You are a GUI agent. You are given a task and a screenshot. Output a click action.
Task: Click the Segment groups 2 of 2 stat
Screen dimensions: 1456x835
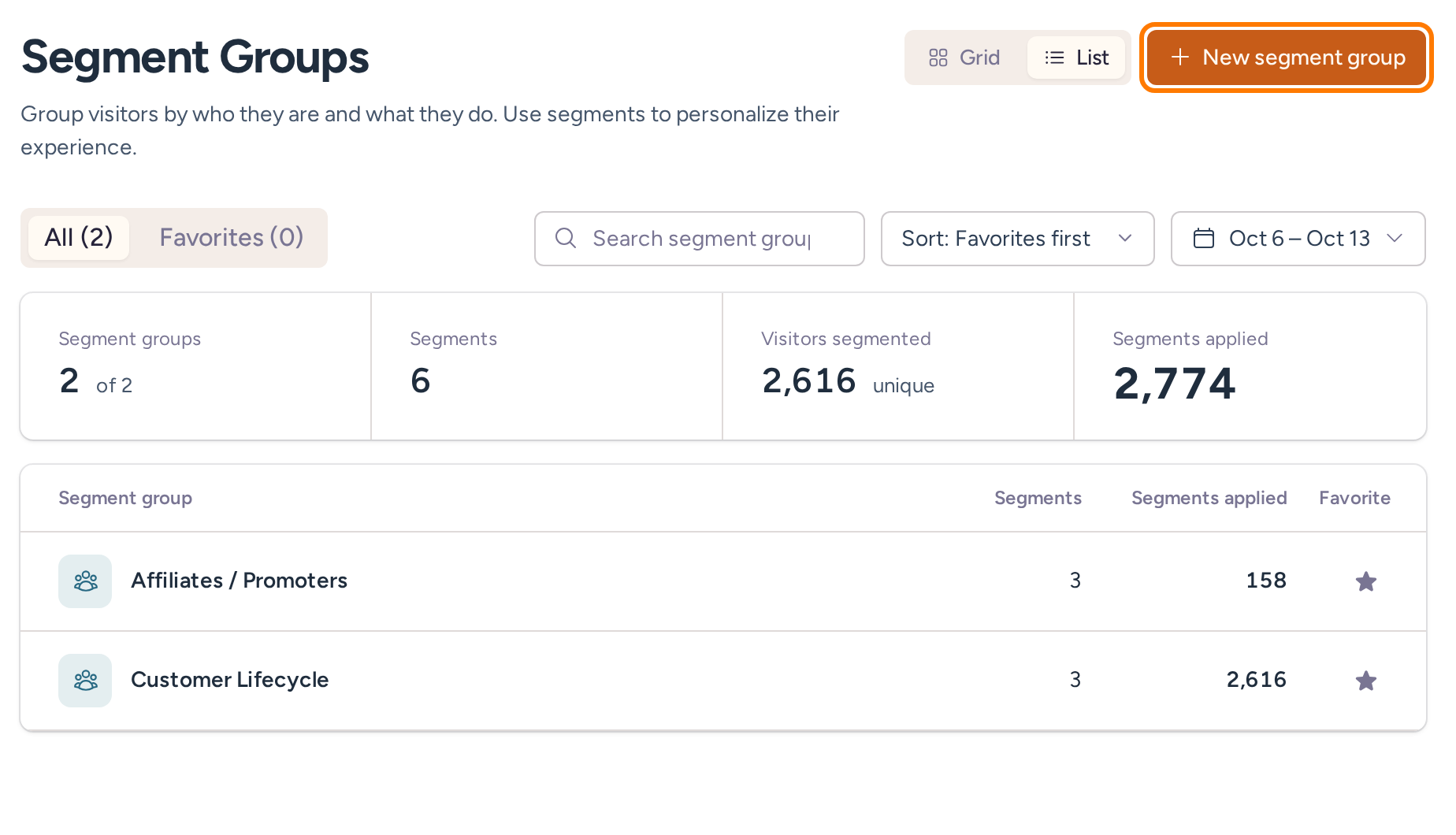pos(195,366)
